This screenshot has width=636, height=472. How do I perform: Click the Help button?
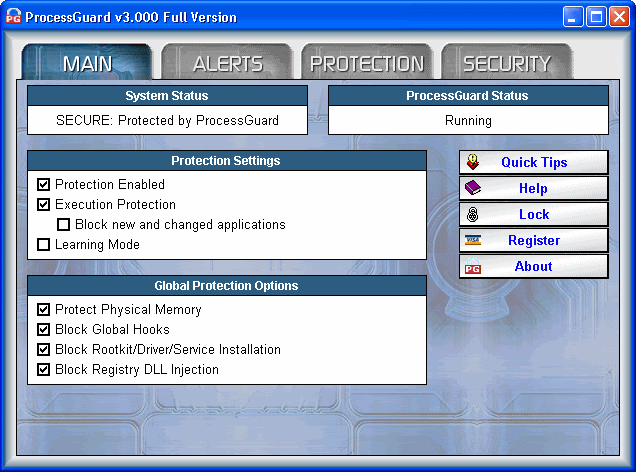click(534, 188)
